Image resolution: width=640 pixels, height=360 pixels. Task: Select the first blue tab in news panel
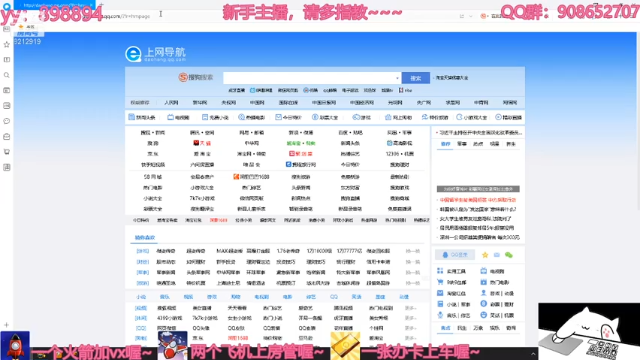(x=445, y=144)
